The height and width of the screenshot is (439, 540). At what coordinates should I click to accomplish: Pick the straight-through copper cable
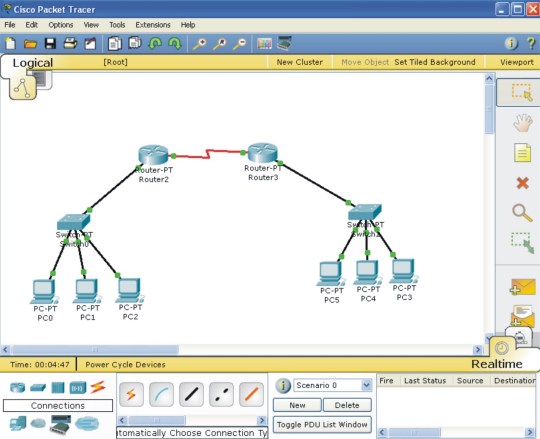click(191, 394)
